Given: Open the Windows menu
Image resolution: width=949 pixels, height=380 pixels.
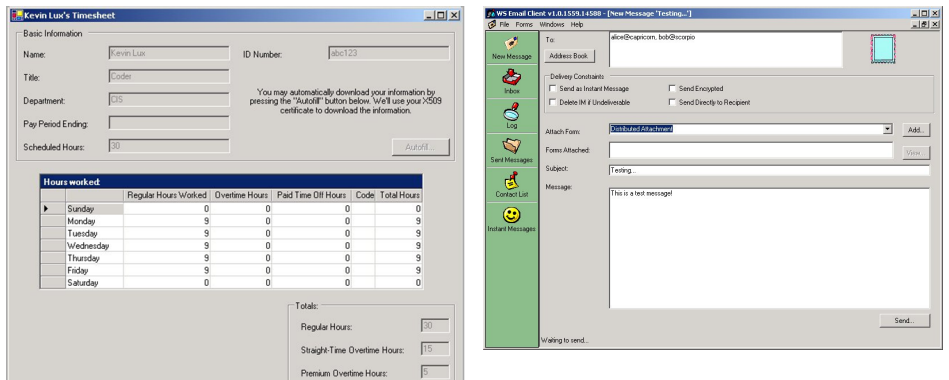Looking at the screenshot, I should (x=551, y=25).
